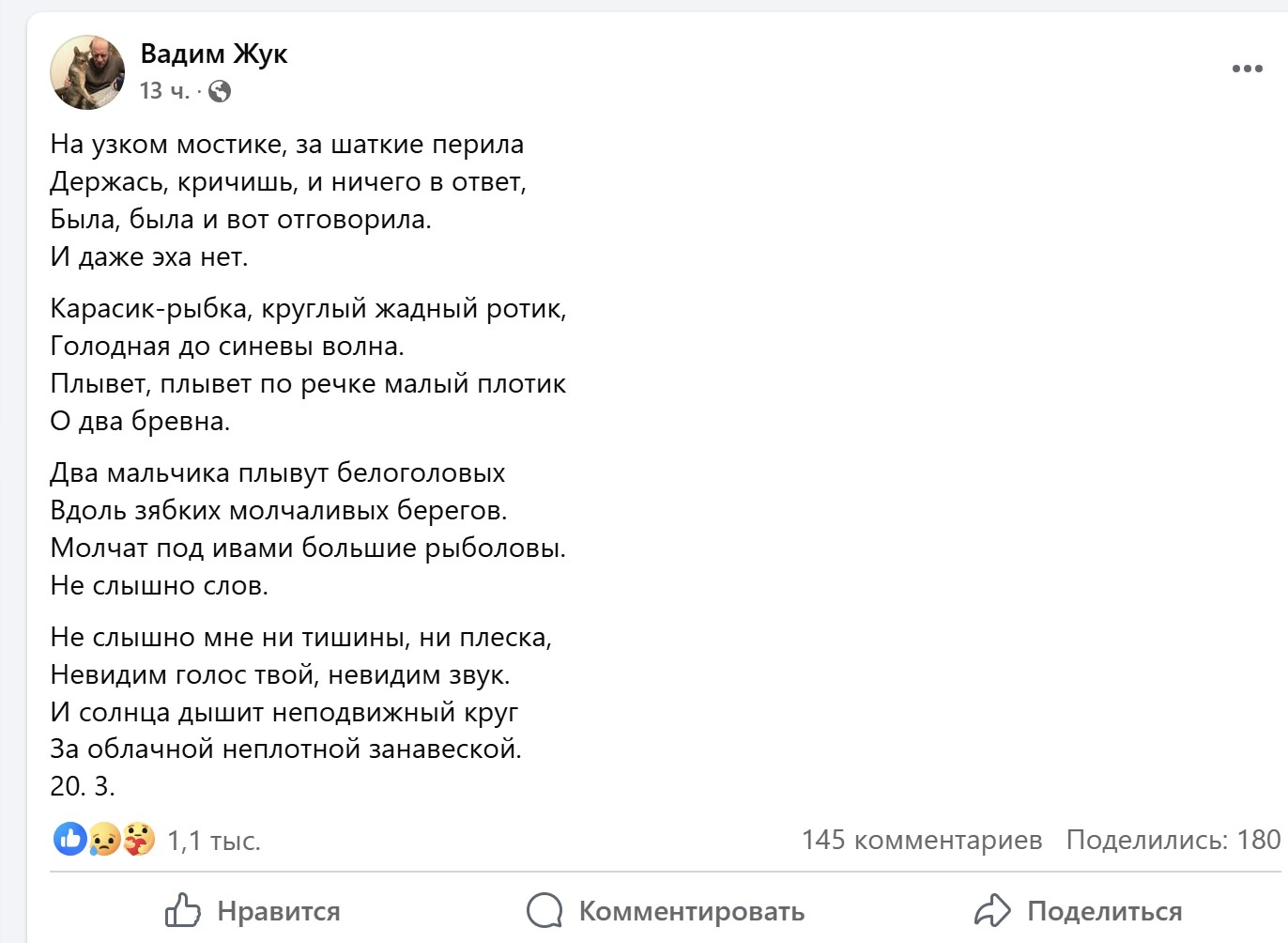Click the blue Like reaction icon
The height and width of the screenshot is (943, 1288).
[69, 839]
